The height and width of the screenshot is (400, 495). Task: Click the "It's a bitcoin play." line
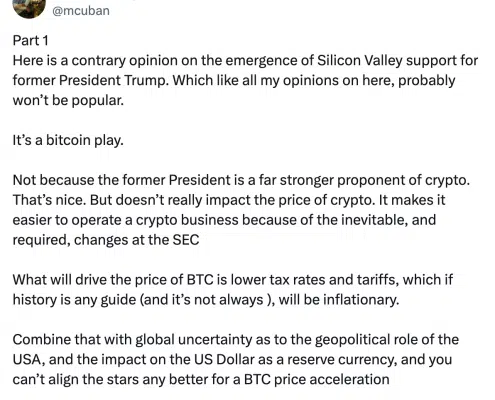pyautogui.click(x=68, y=140)
